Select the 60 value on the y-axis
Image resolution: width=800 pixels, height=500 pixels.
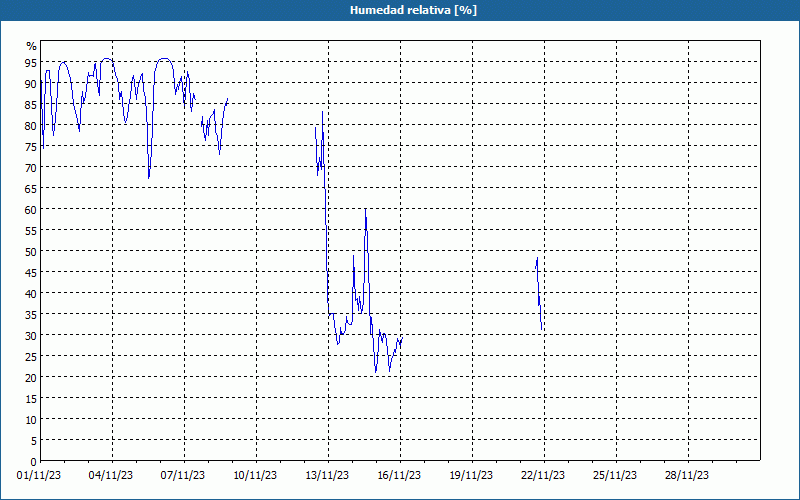click(x=31, y=209)
